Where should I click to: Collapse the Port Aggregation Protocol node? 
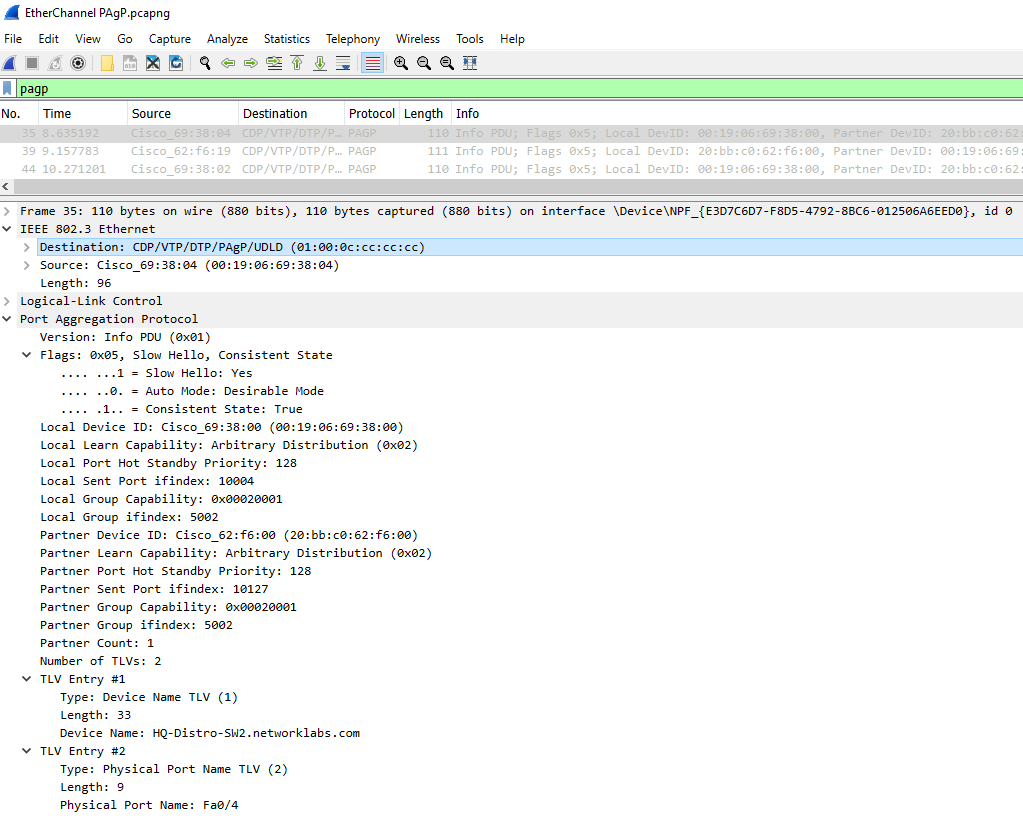point(7,319)
